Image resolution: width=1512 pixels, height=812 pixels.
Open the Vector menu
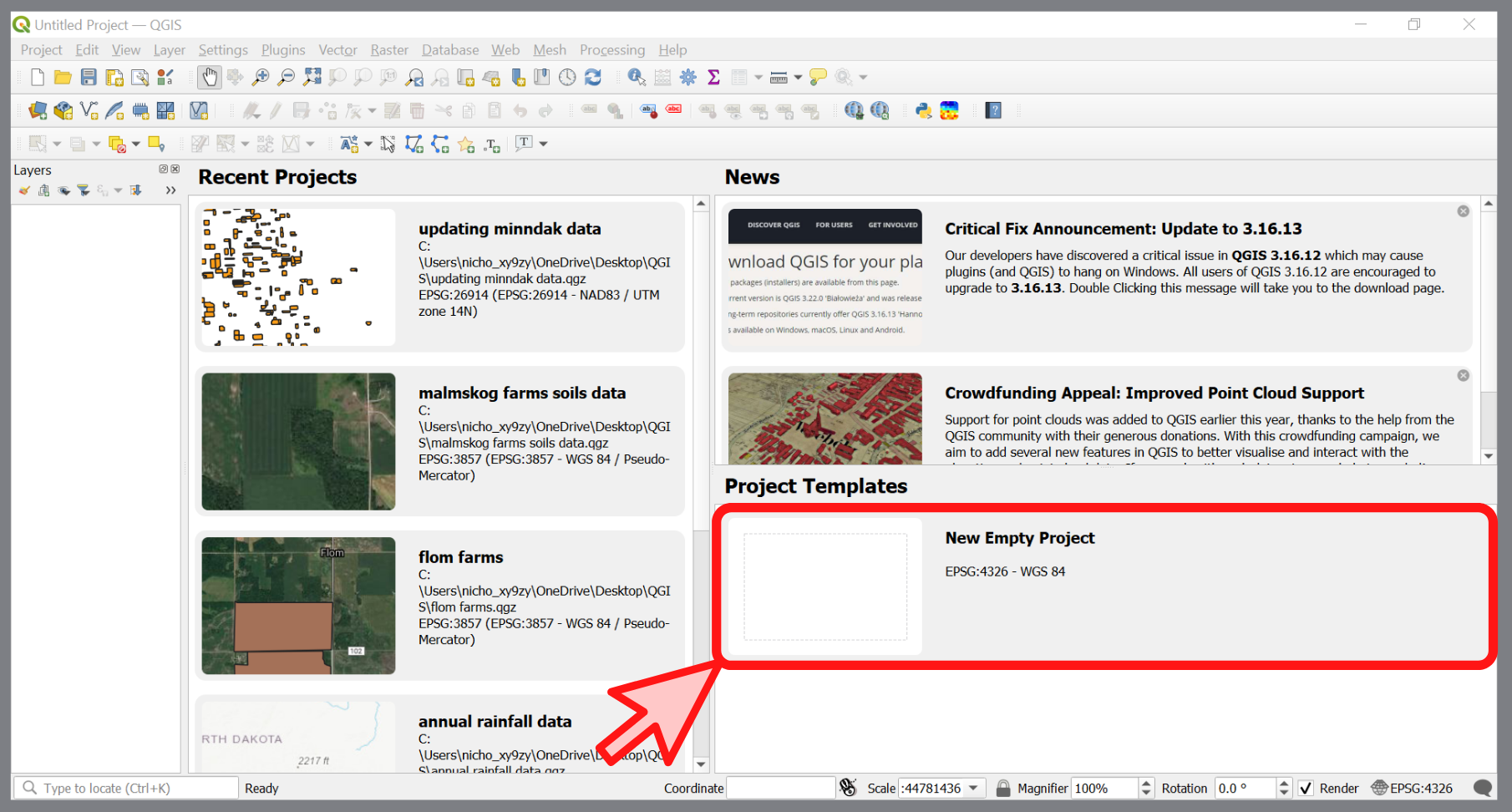[337, 50]
